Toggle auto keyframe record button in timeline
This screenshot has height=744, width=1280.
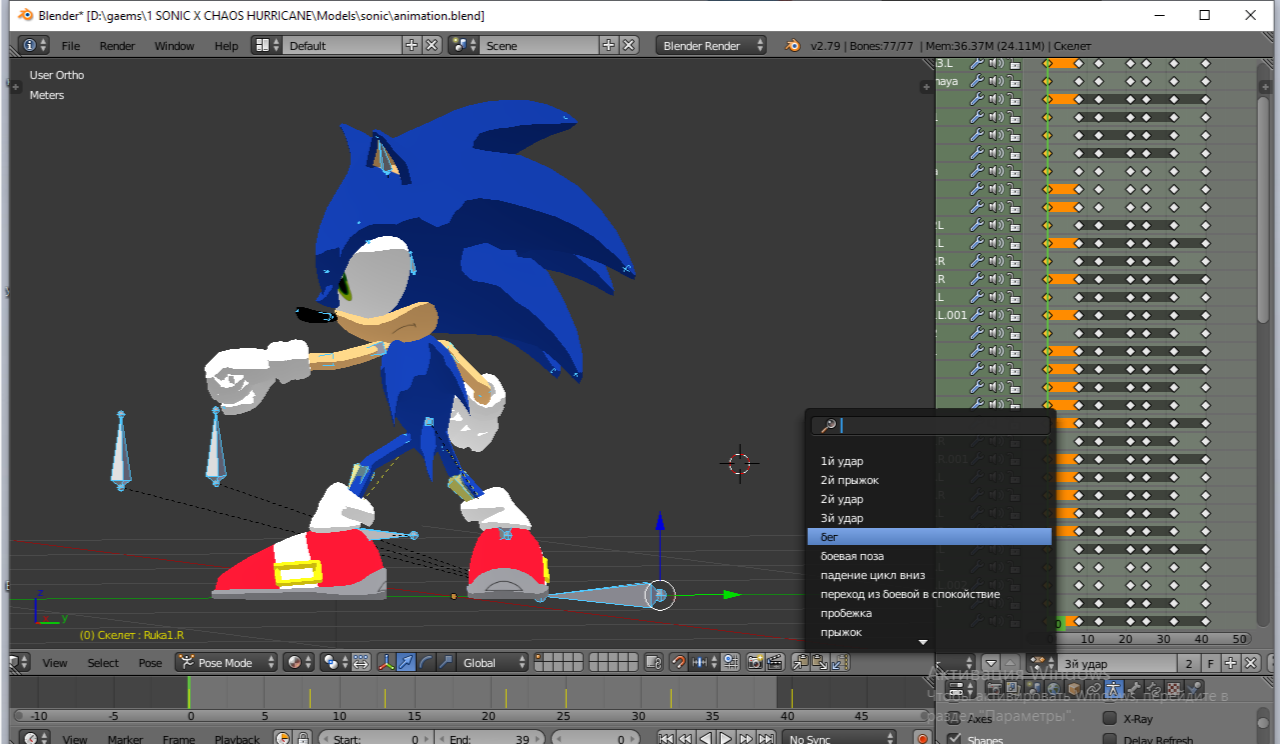click(x=922, y=739)
